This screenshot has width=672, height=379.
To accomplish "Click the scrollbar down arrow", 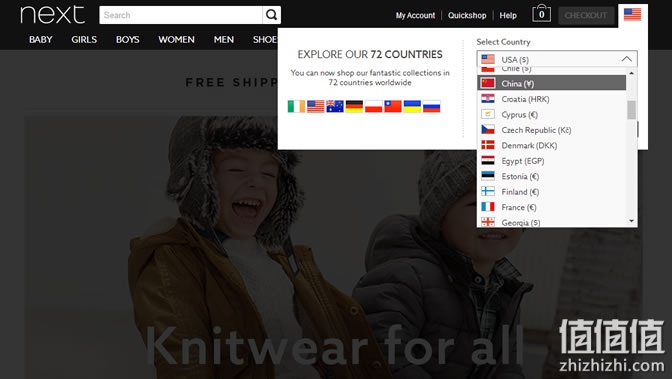I will click(x=631, y=221).
